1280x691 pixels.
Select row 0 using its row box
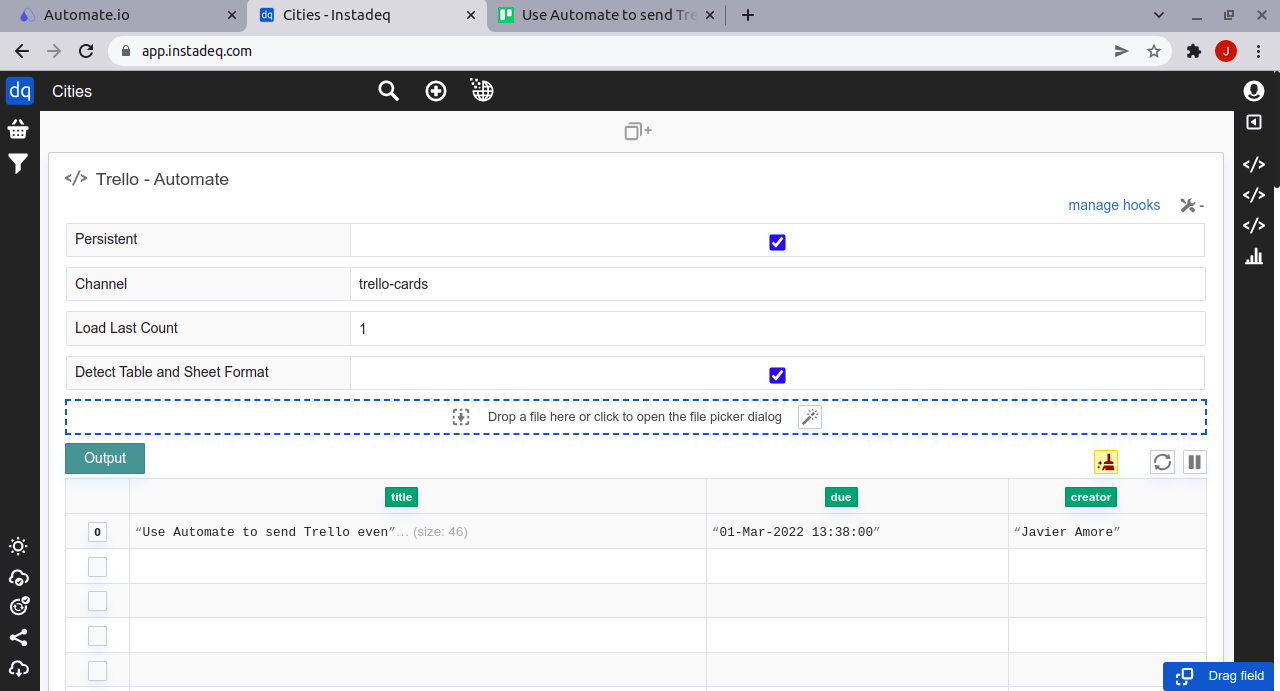pyautogui.click(x=98, y=532)
